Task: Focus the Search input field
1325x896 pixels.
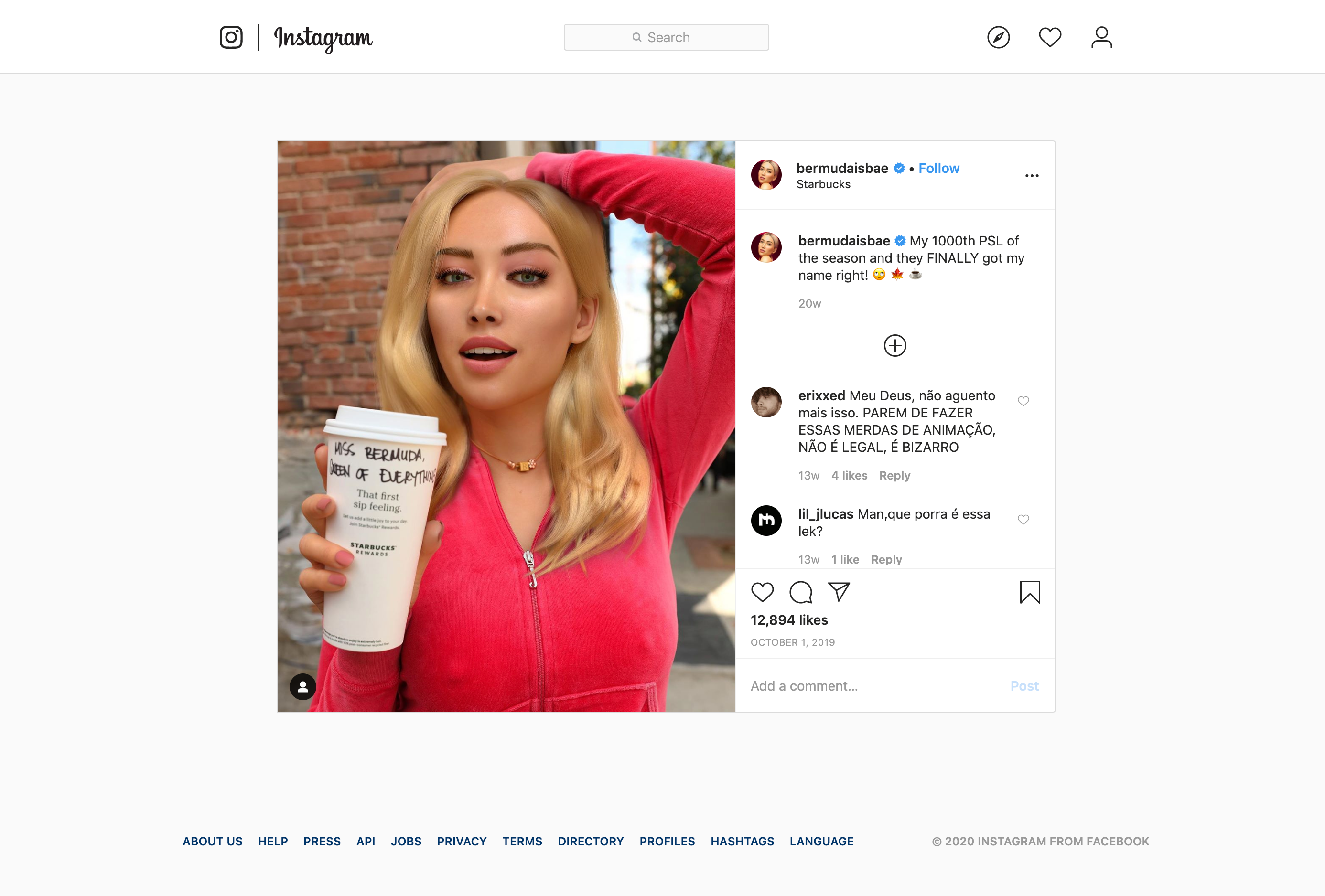Action: [x=666, y=37]
